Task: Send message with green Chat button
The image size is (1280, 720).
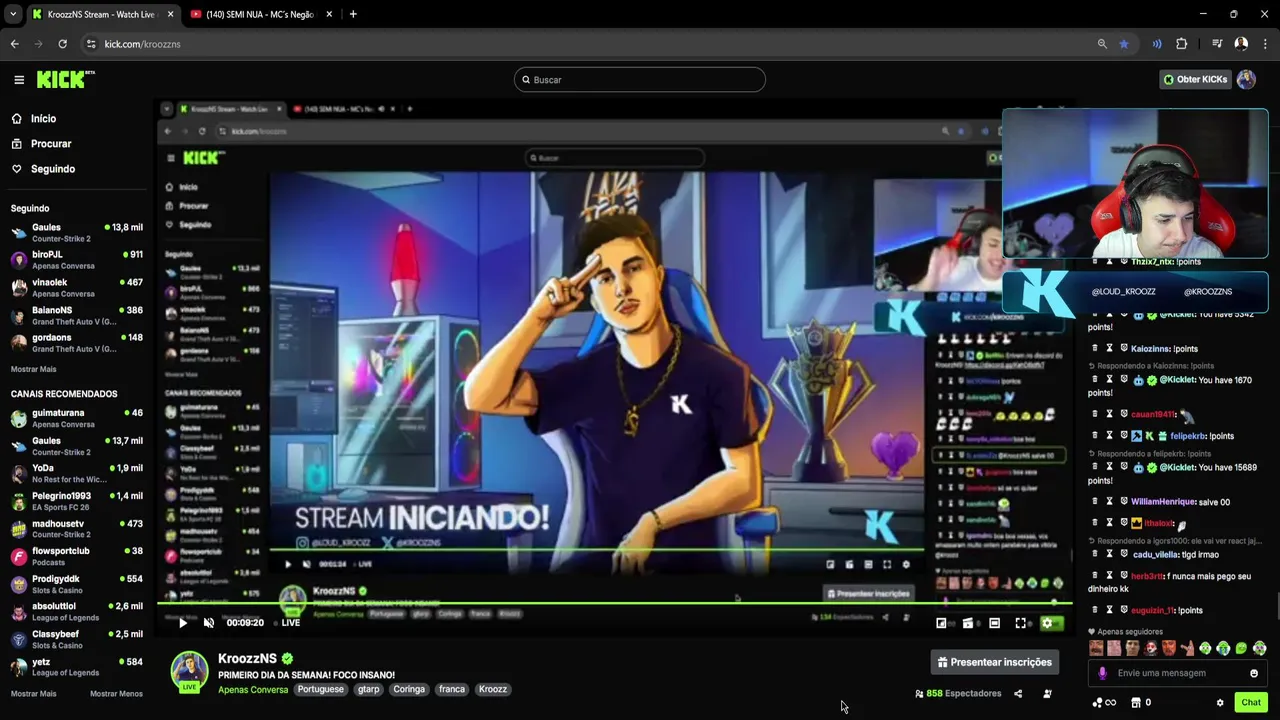Action: click(1251, 703)
